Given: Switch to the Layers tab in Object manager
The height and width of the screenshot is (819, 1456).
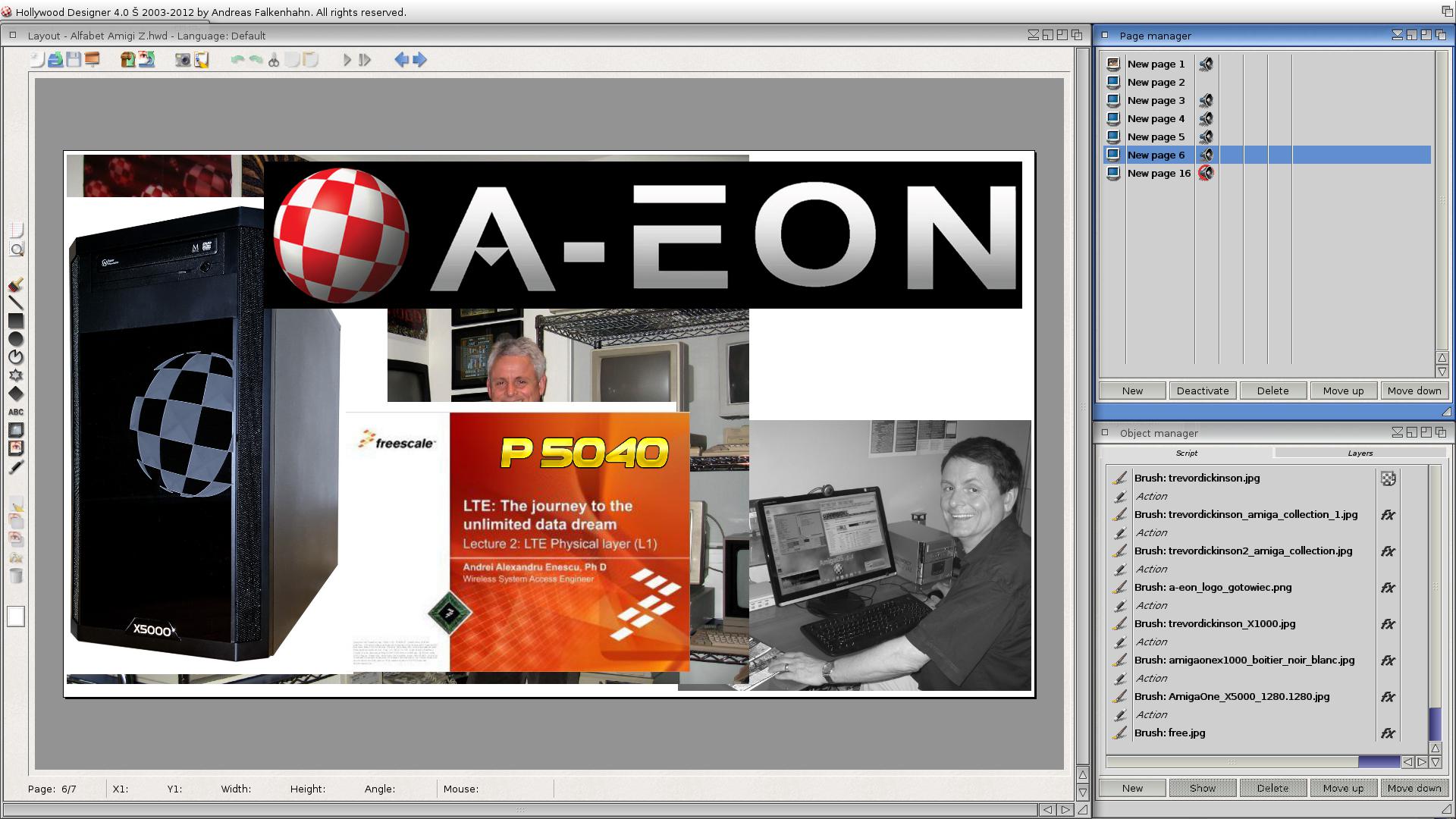Looking at the screenshot, I should pos(1360,453).
